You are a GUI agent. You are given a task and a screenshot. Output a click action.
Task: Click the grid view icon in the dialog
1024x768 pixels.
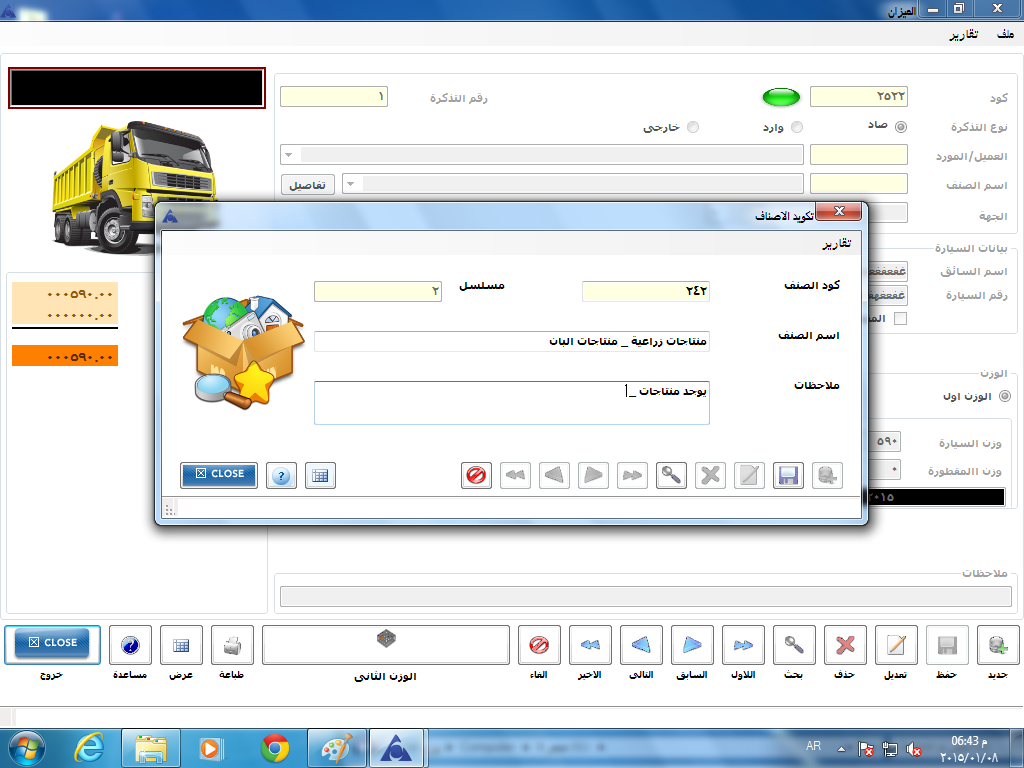320,475
